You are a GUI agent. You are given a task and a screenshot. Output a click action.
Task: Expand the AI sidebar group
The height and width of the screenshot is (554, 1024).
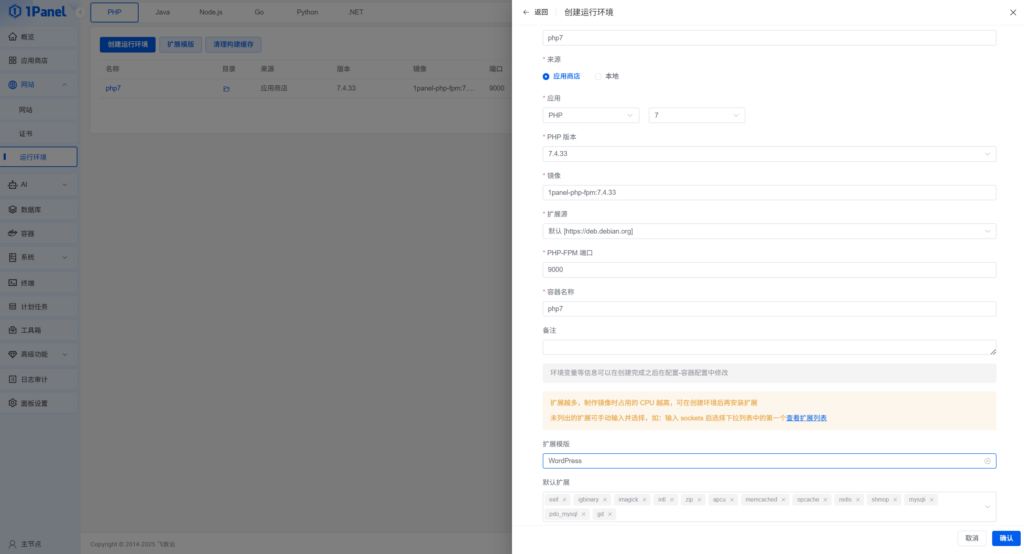(x=65, y=185)
